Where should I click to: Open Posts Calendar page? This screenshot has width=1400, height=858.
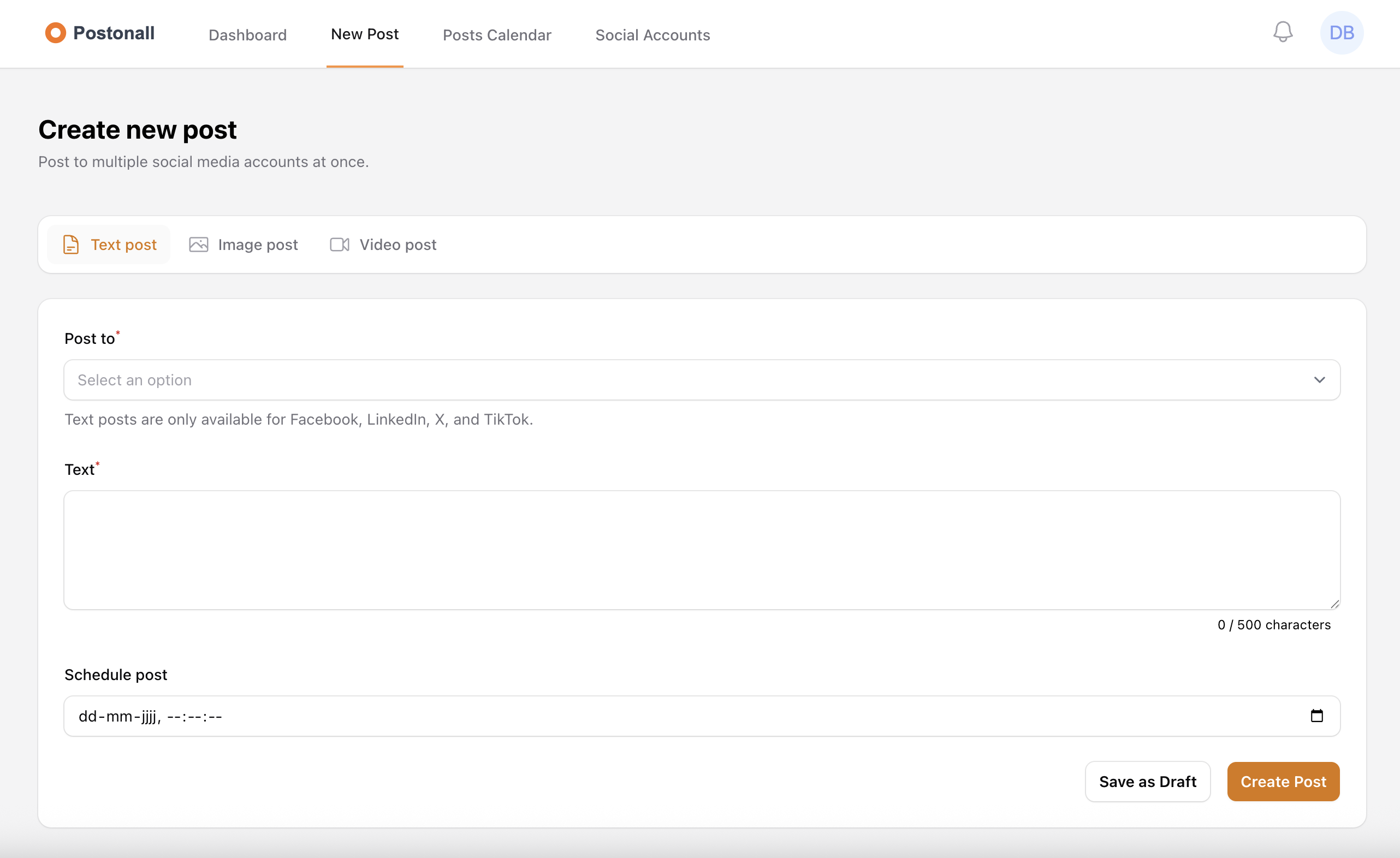coord(496,35)
